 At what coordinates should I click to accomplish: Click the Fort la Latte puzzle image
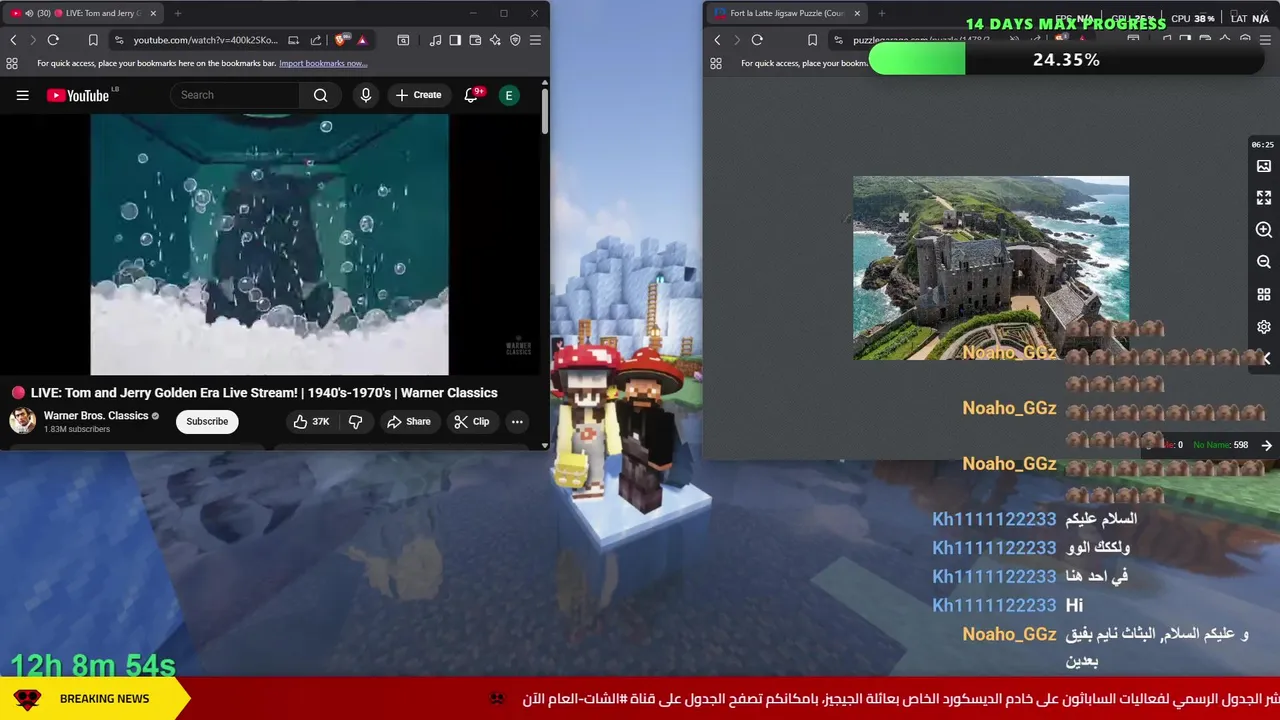991,268
